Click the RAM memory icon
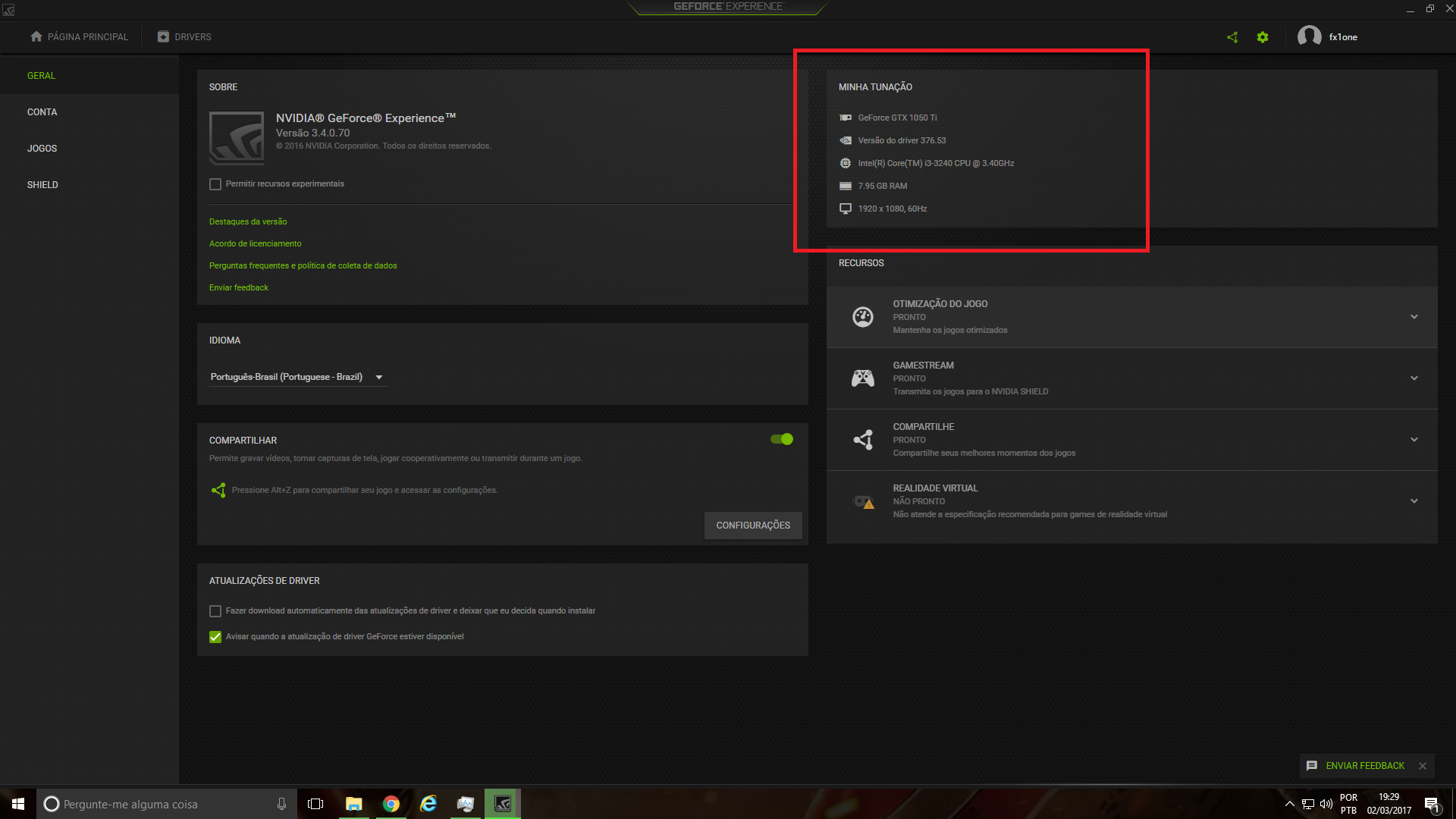Screen dimensions: 1456x819 coord(846,186)
